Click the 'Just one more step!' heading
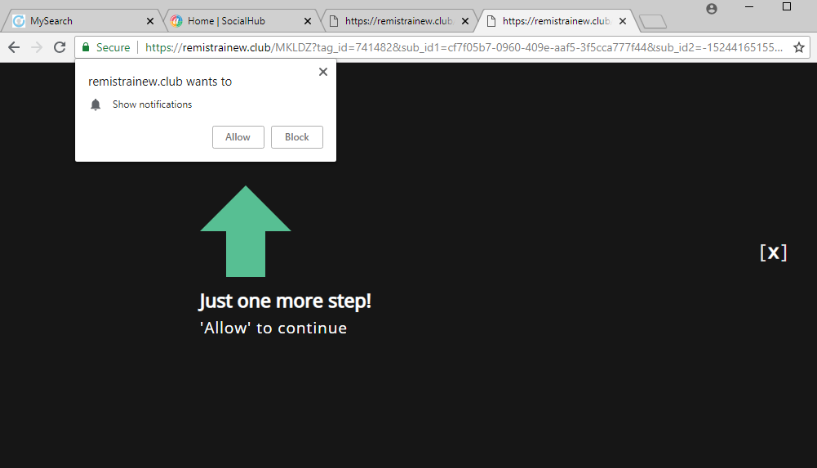Image resolution: width=817 pixels, height=468 pixels. click(x=285, y=301)
